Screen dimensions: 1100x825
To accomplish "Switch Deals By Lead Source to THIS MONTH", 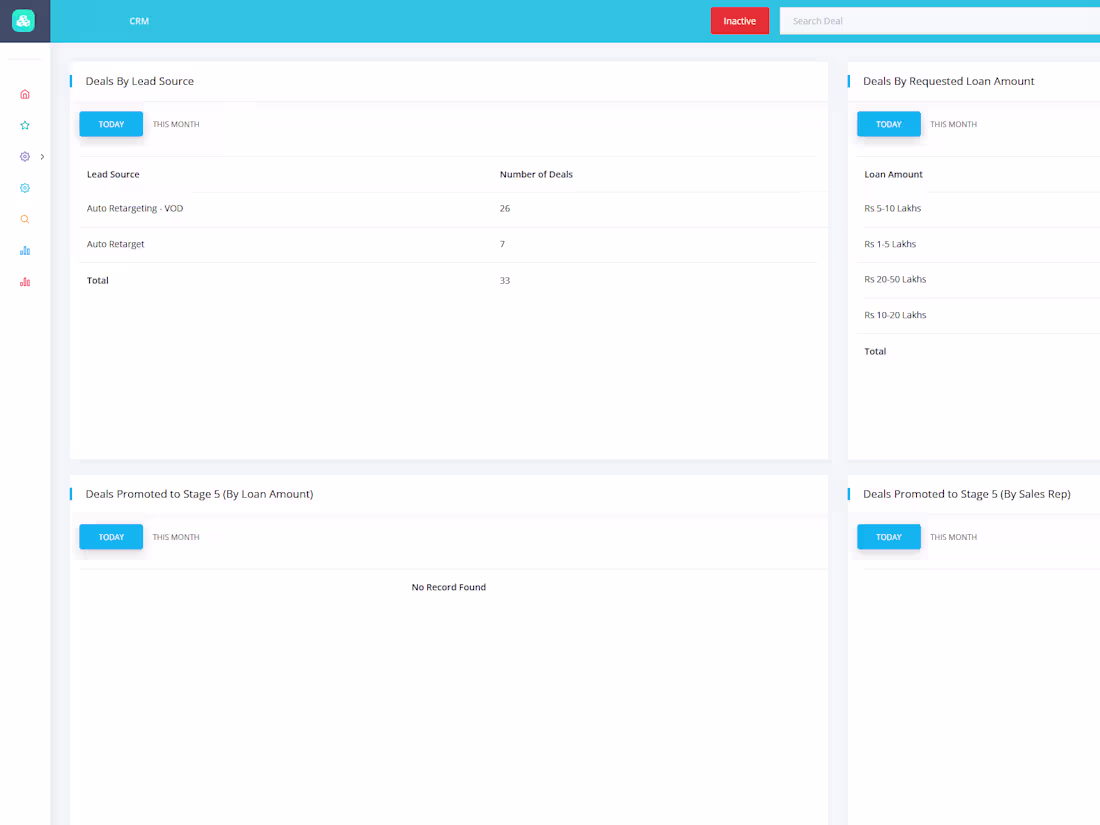I will tap(175, 124).
